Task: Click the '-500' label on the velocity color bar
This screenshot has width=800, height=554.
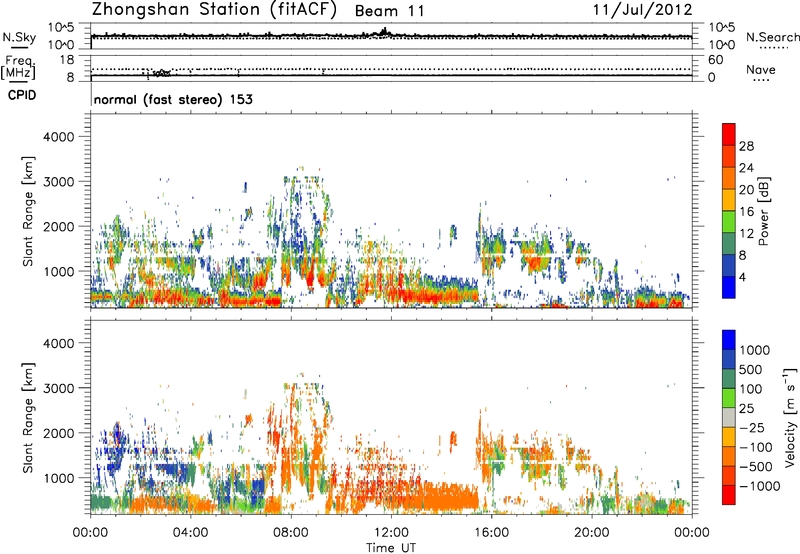Action: coord(755,467)
